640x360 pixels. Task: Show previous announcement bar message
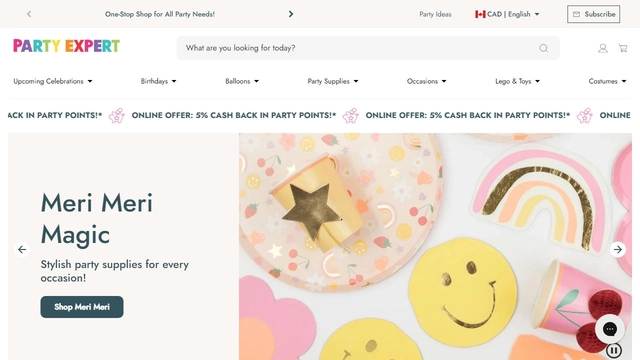pyautogui.click(x=29, y=14)
